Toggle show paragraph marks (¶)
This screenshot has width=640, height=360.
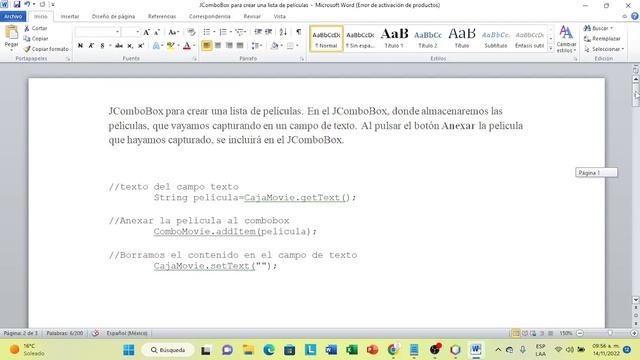click(299, 32)
